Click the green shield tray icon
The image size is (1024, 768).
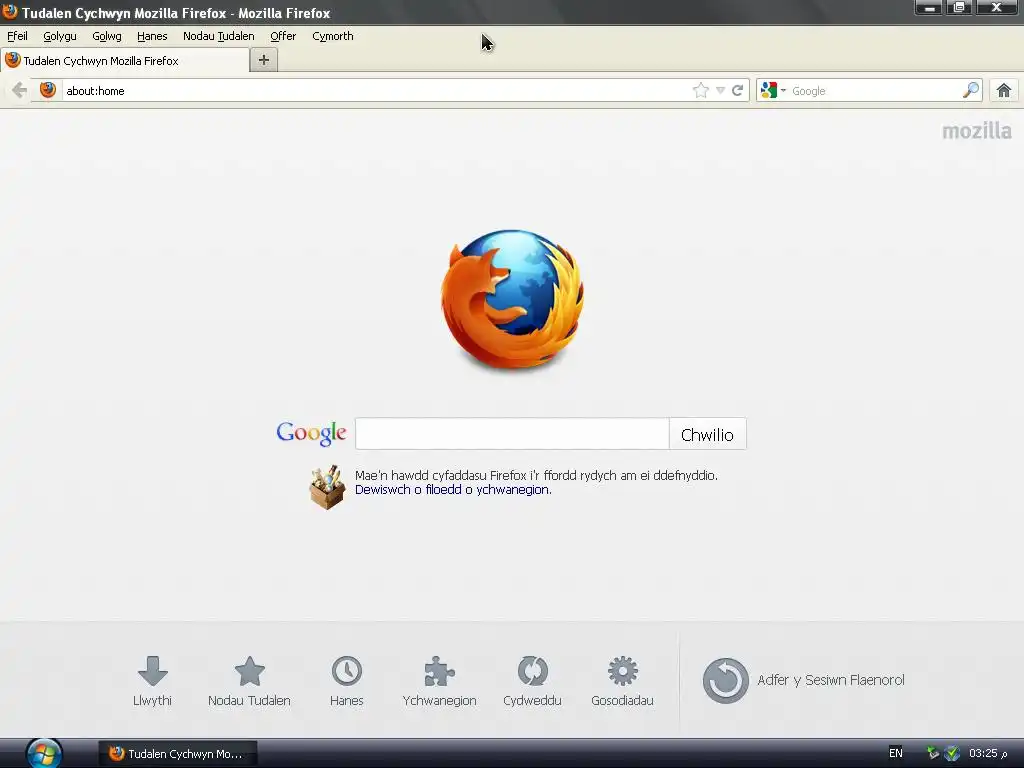[952, 753]
